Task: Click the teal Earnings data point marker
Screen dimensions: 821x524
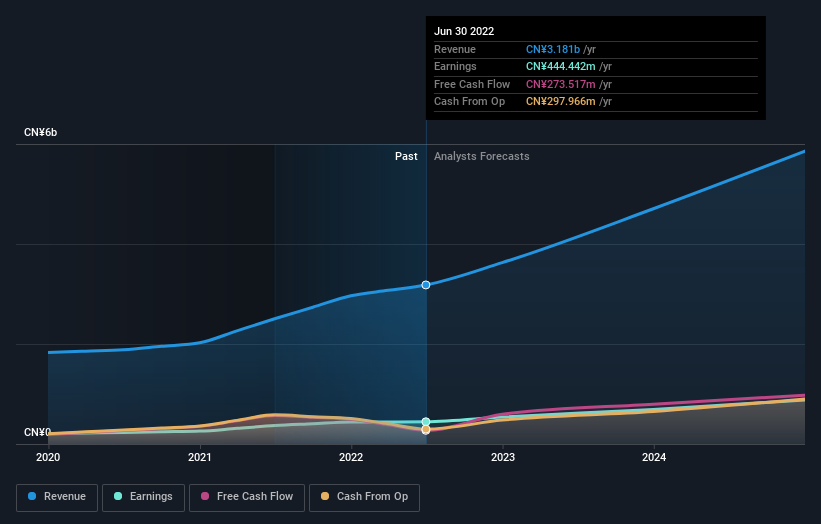Action: [426, 421]
